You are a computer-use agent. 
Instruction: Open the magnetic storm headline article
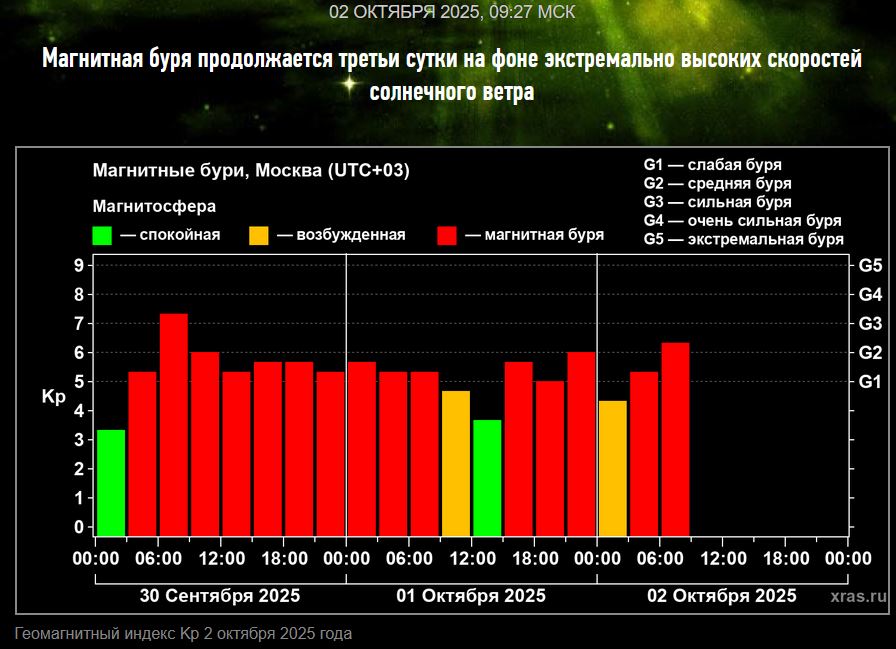pyautogui.click(x=452, y=75)
